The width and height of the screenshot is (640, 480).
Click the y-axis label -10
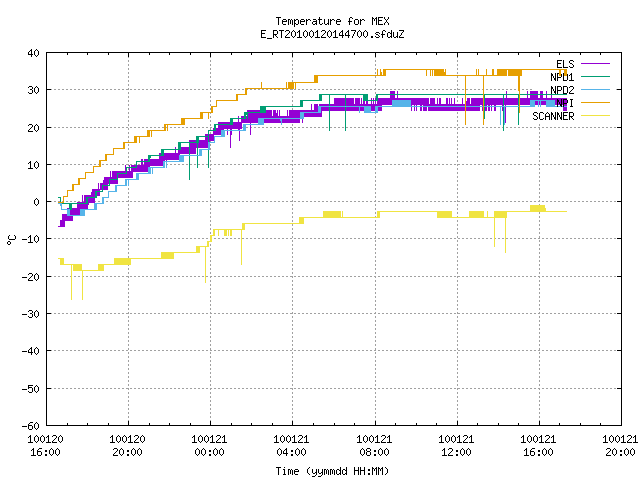click(x=31, y=239)
